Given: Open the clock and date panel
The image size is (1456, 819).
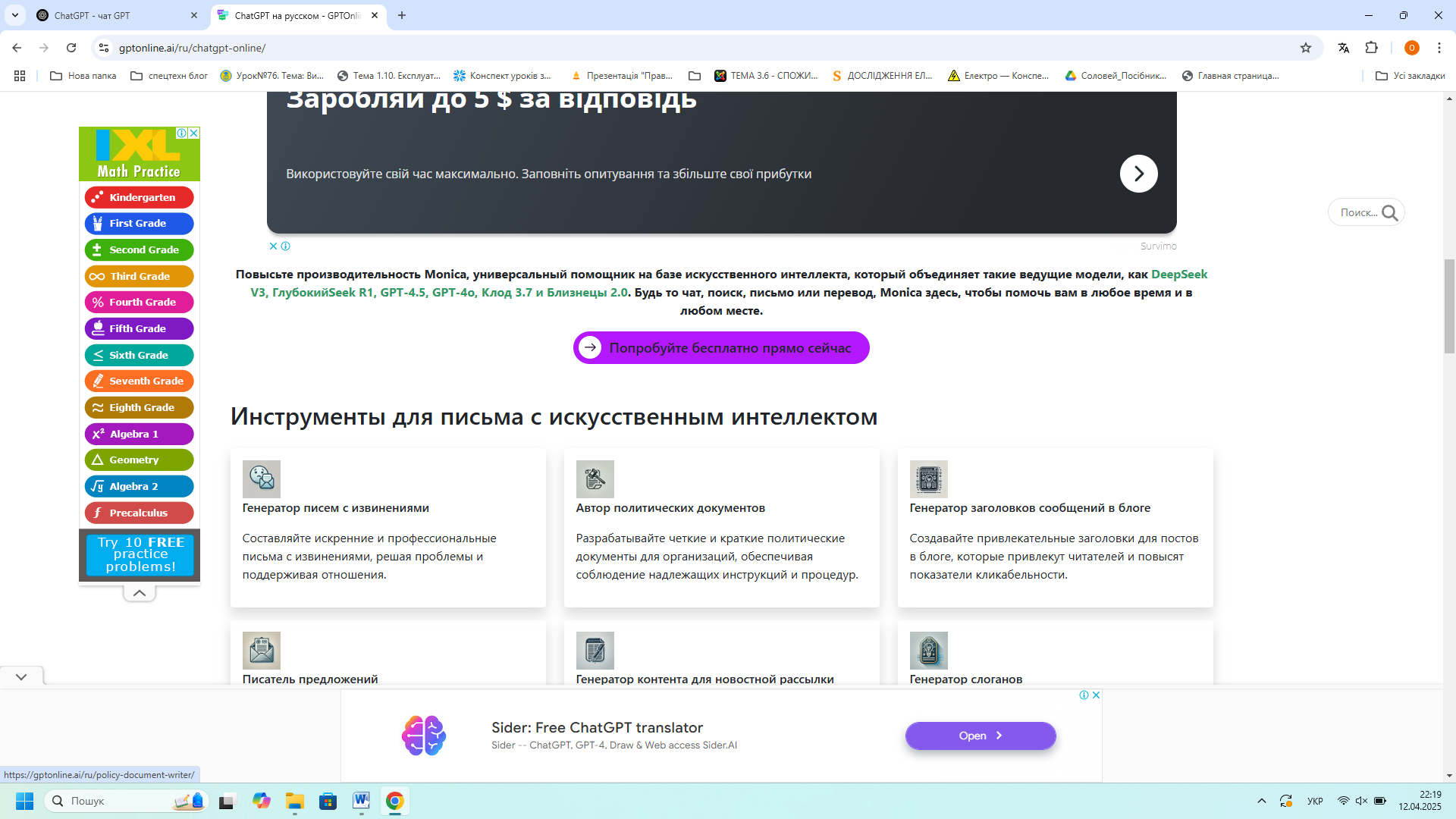Looking at the screenshot, I should click(1420, 801).
